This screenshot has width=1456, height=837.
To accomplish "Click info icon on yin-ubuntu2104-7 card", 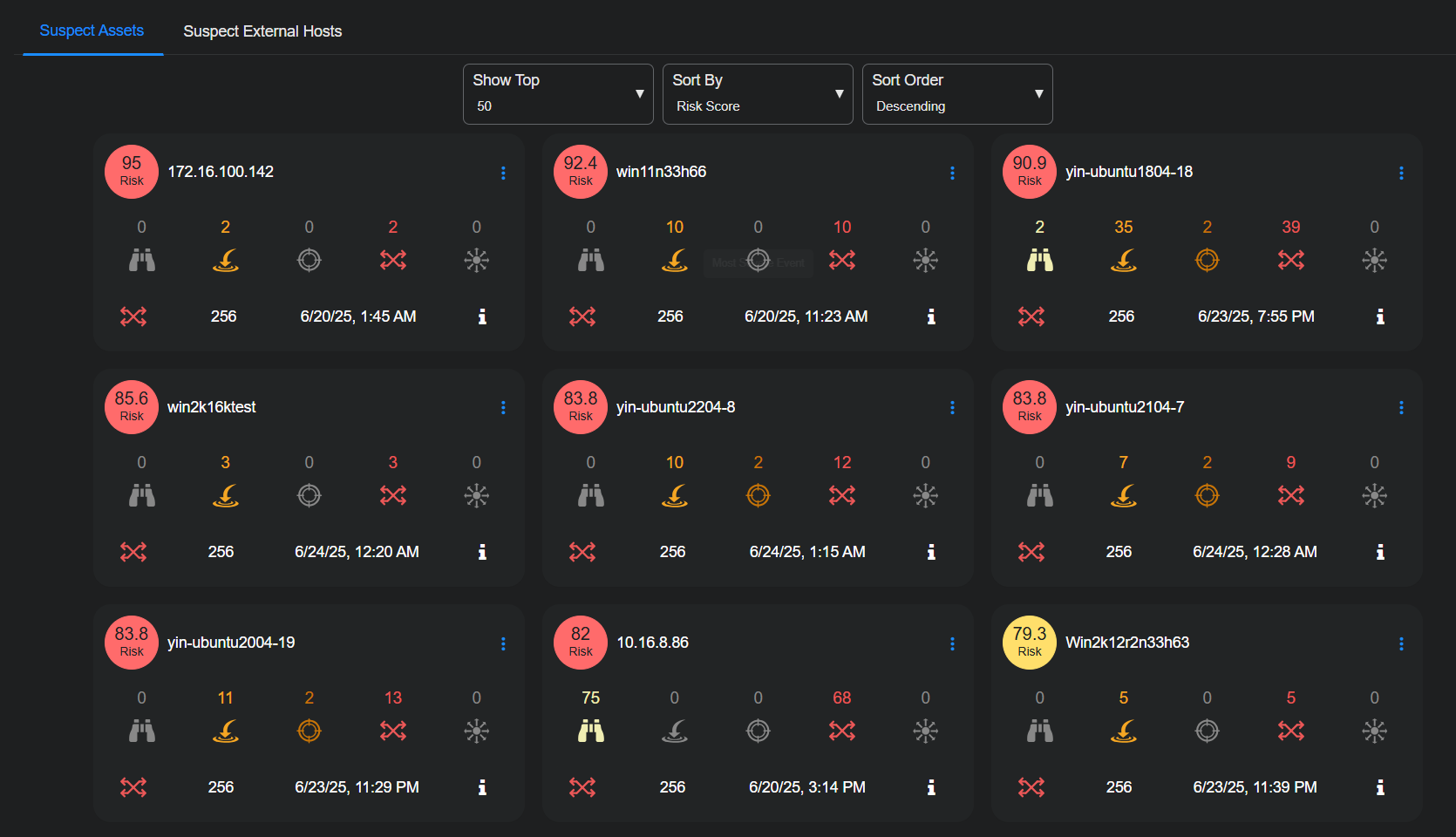I will (x=1380, y=552).
